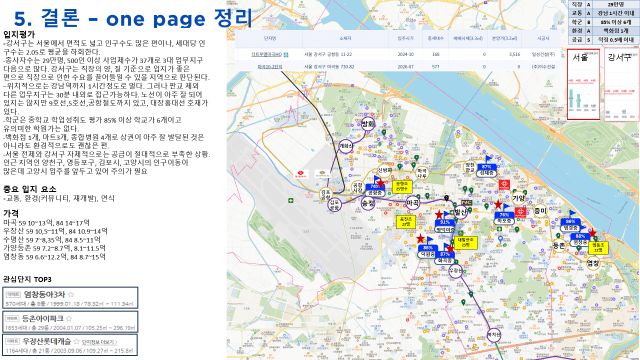The image size is (640, 360).
Task: Click the 공급 row in rating table
Action: coord(604,40)
